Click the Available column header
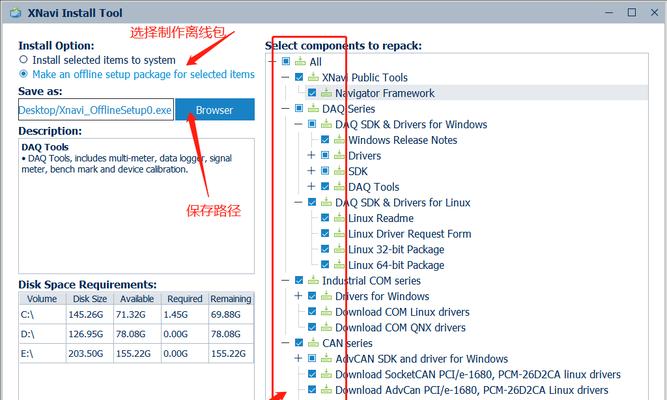Screen dimensions: 667x400 point(137,299)
